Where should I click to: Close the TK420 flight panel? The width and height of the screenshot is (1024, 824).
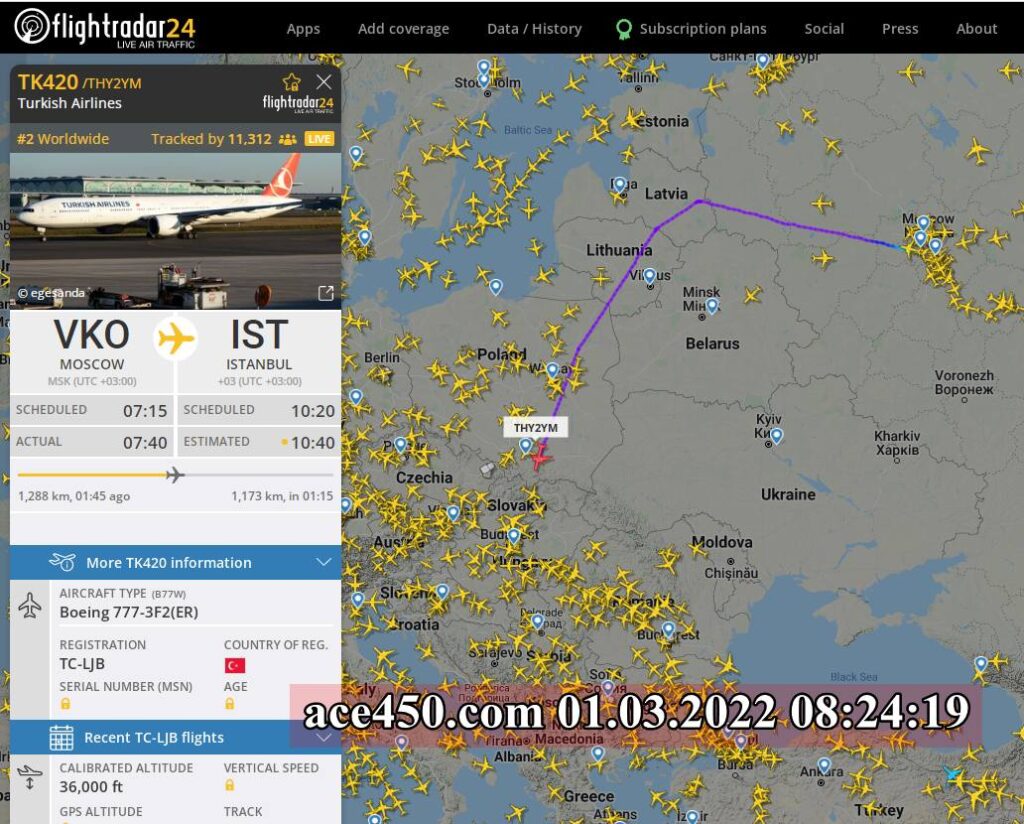(x=324, y=82)
